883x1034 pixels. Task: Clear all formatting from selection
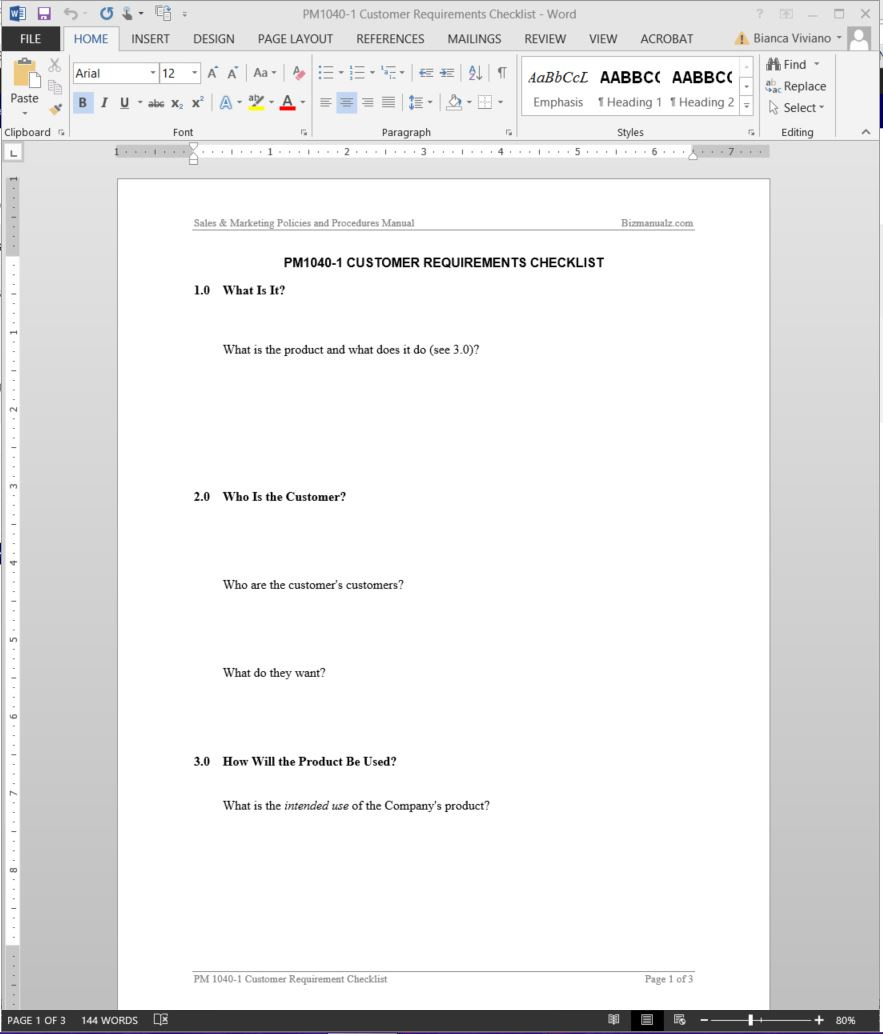(299, 73)
